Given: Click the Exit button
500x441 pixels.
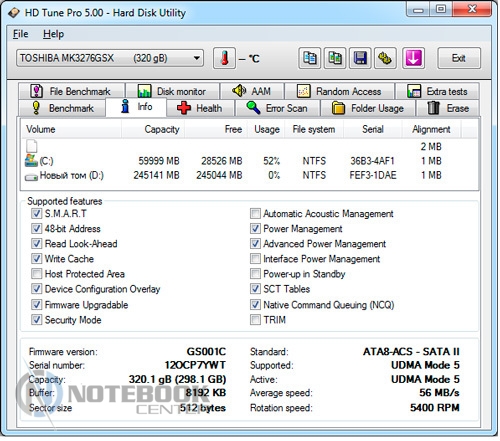Looking at the screenshot, I should 459,58.
